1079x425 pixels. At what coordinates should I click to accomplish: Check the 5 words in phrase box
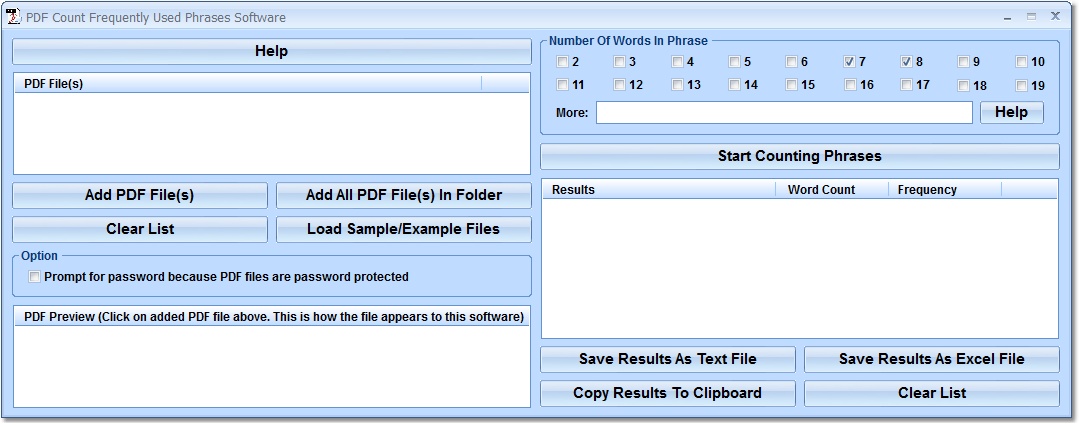735,62
